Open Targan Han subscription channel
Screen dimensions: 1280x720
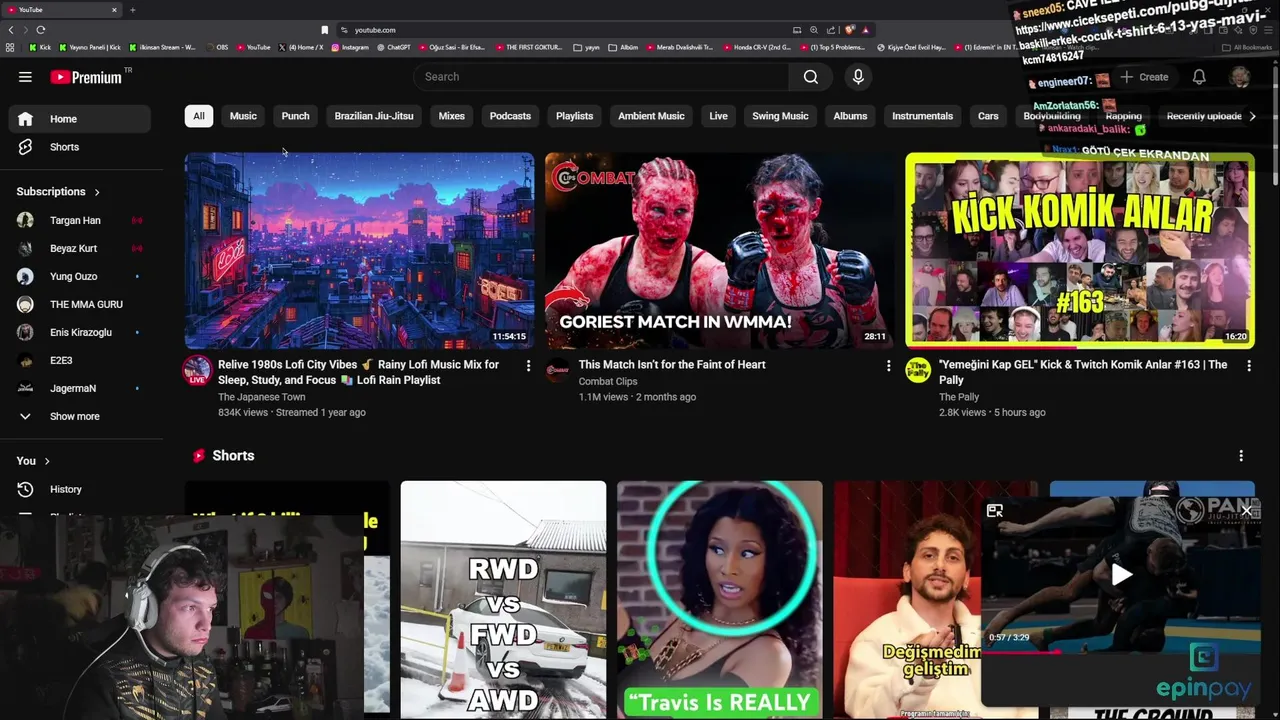tap(80, 221)
